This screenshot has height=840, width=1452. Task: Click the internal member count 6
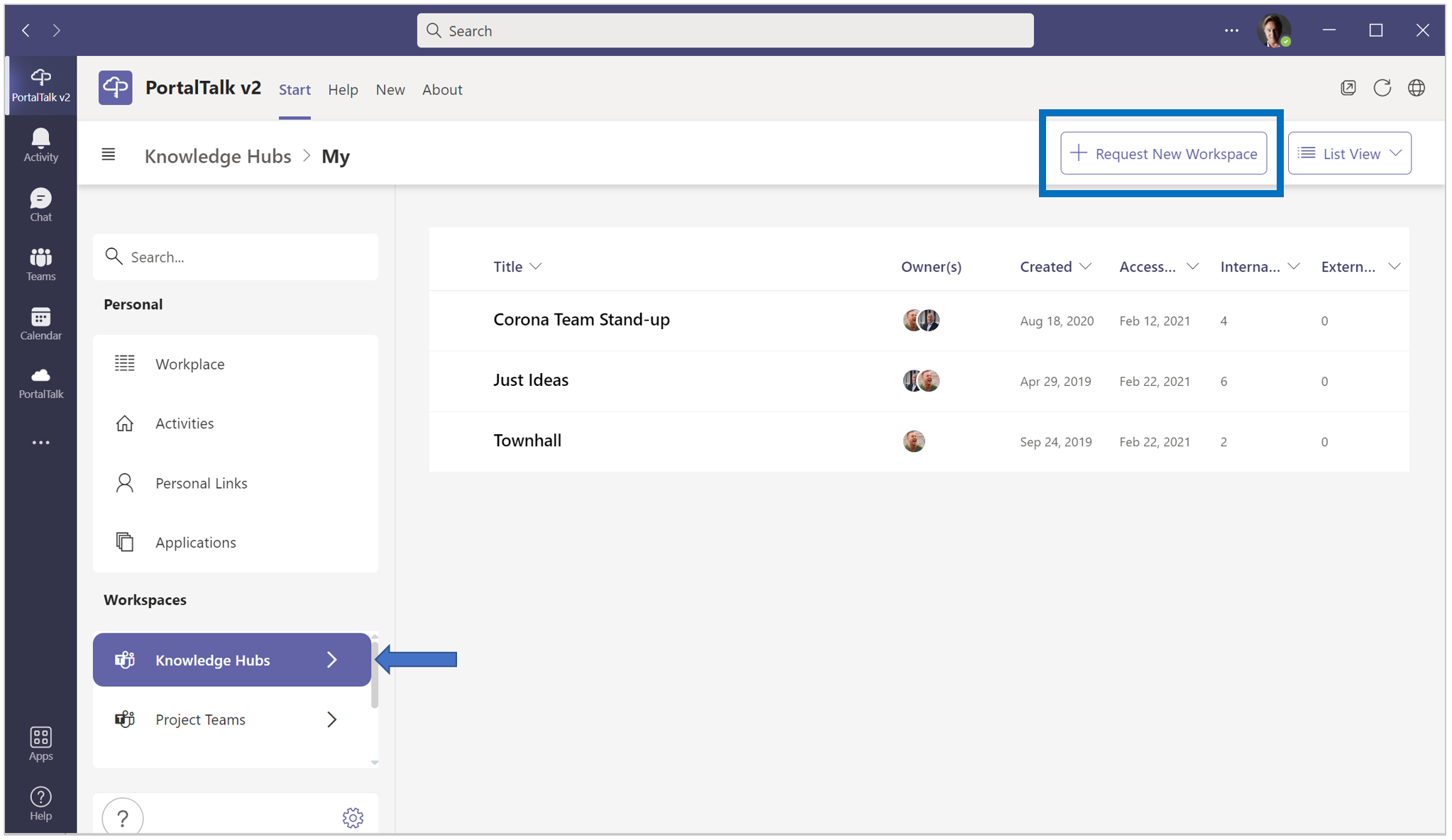(1223, 382)
